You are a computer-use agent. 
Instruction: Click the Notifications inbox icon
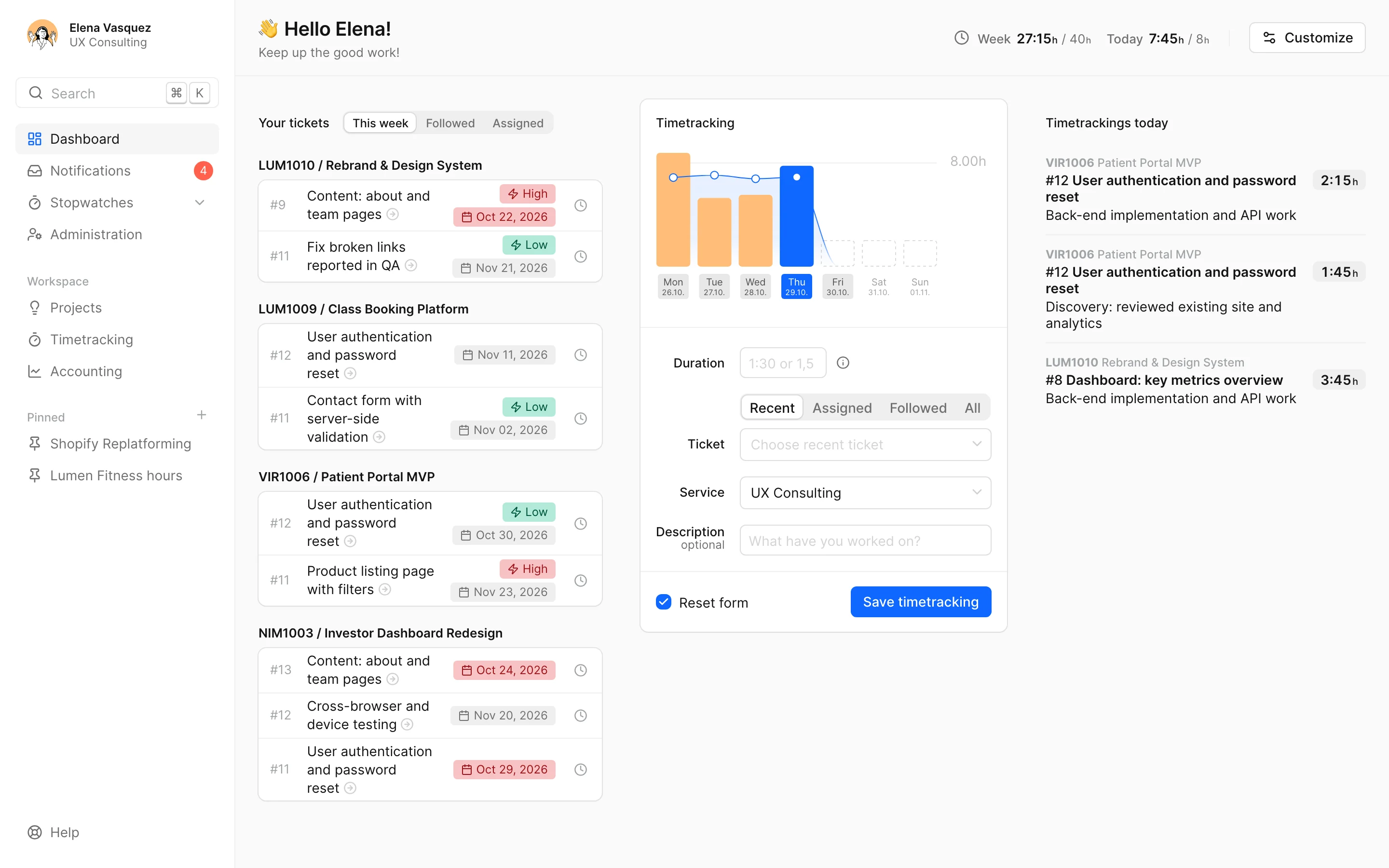click(34, 171)
